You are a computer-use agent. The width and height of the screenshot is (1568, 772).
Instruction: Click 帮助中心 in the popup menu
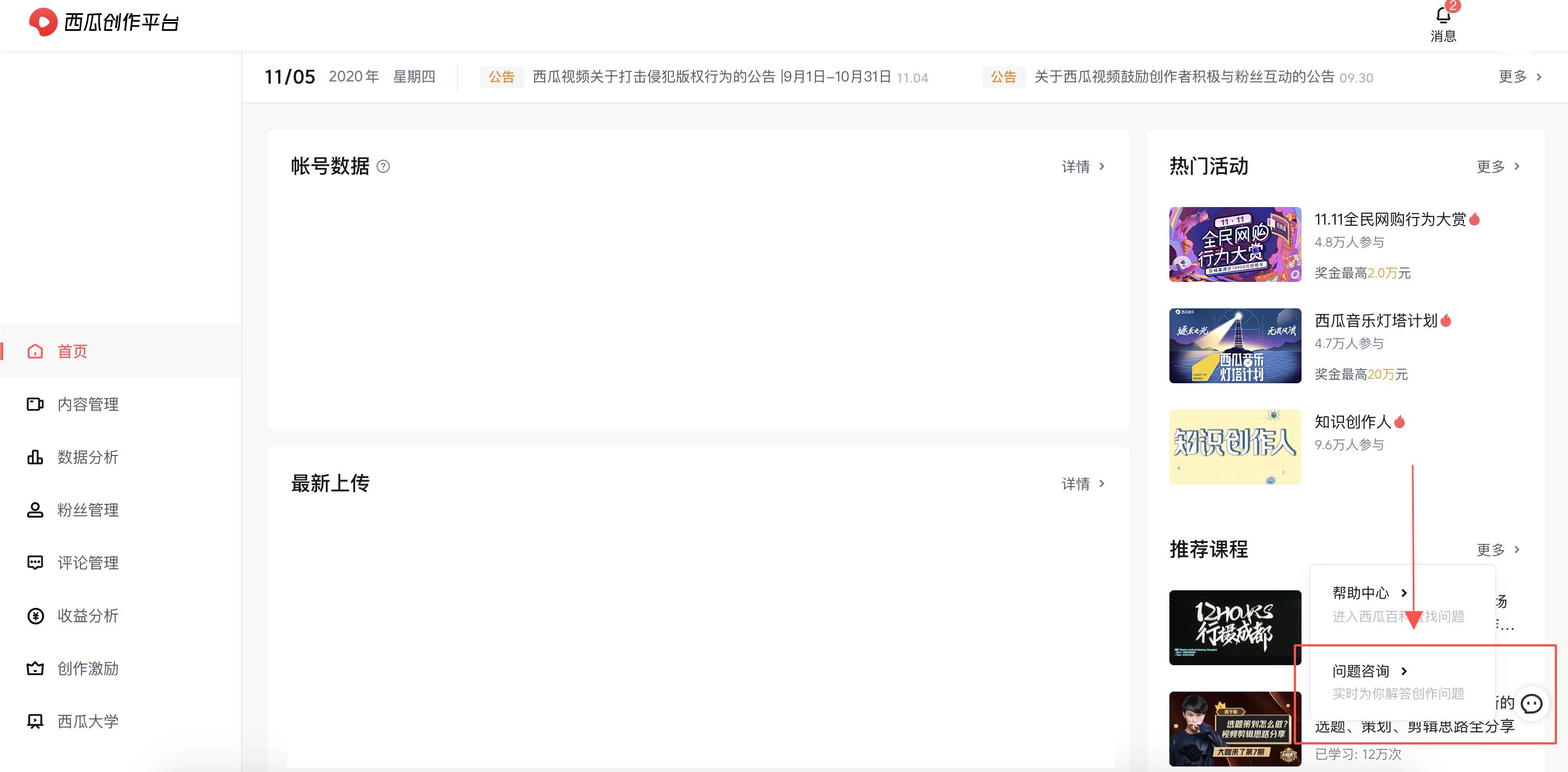coord(1361,592)
